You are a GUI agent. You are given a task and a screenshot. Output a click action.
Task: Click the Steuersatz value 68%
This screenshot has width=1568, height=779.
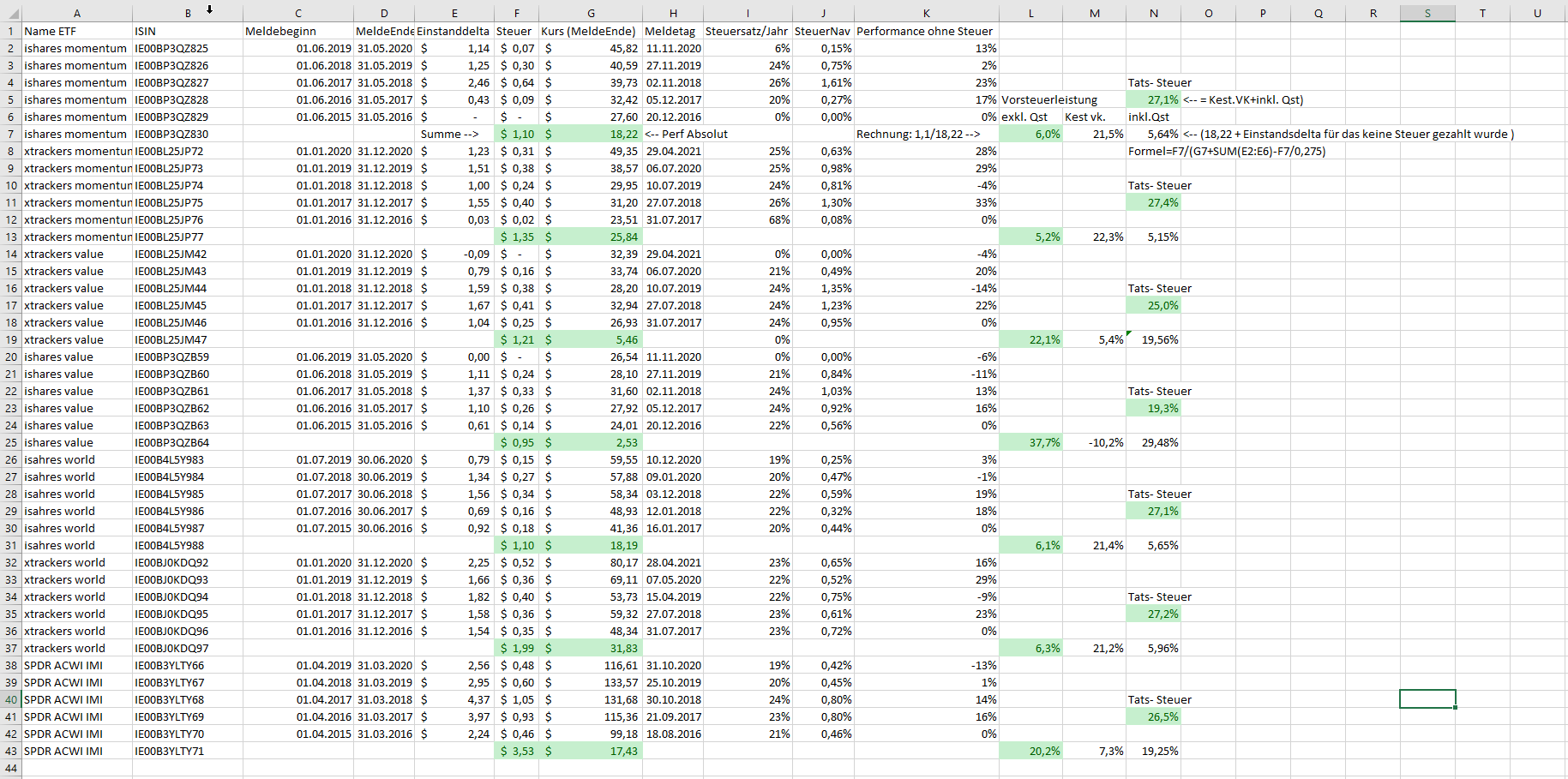748,219
